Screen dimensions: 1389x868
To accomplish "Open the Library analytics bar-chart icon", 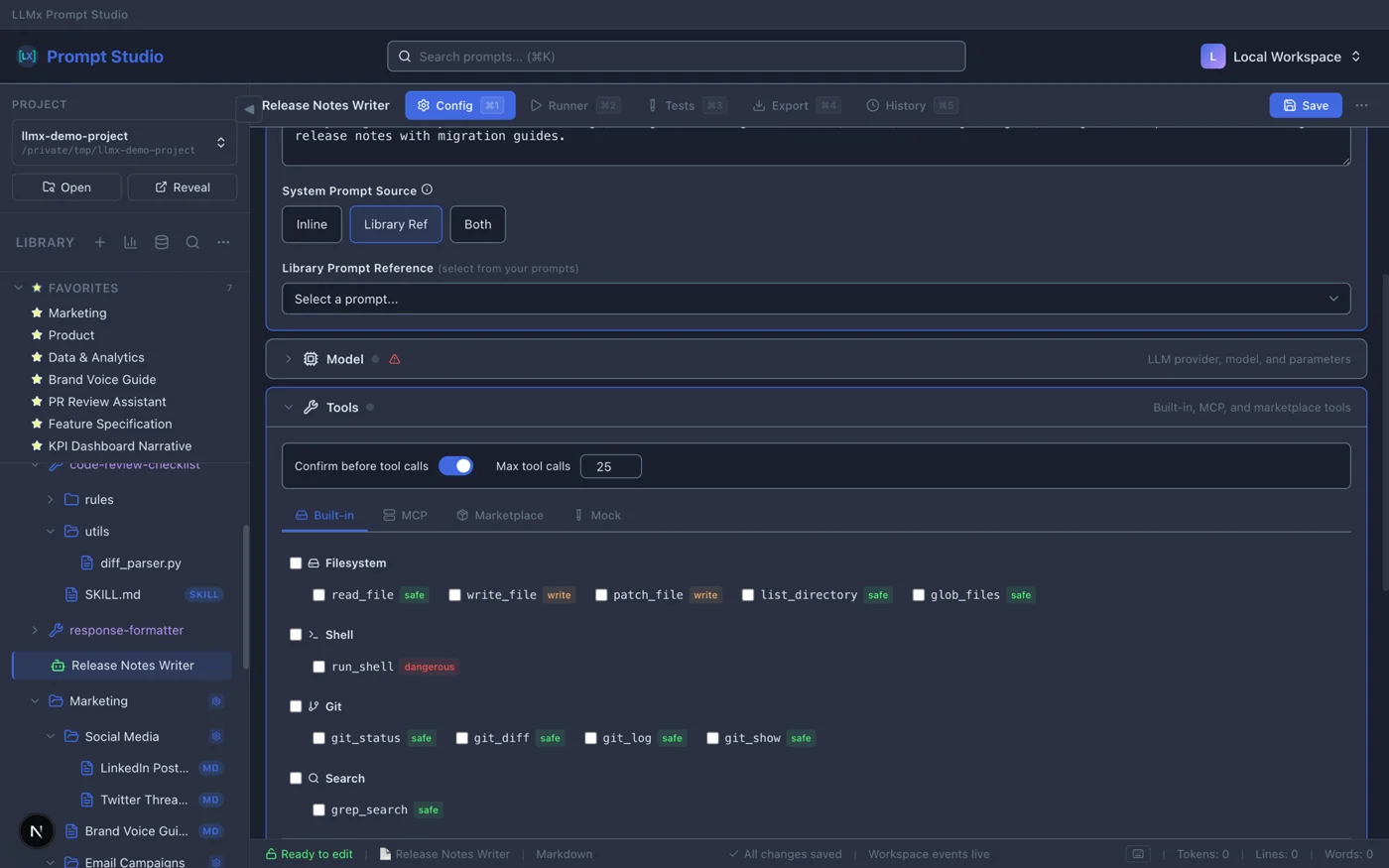I will point(130,242).
